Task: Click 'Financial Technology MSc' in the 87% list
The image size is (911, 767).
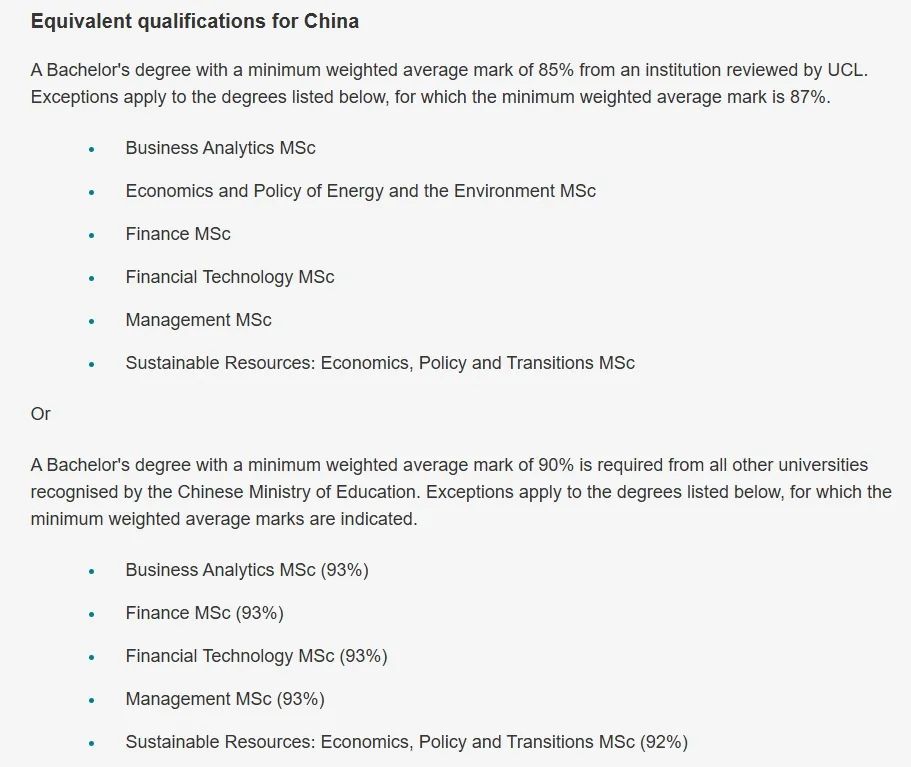Action: (229, 277)
